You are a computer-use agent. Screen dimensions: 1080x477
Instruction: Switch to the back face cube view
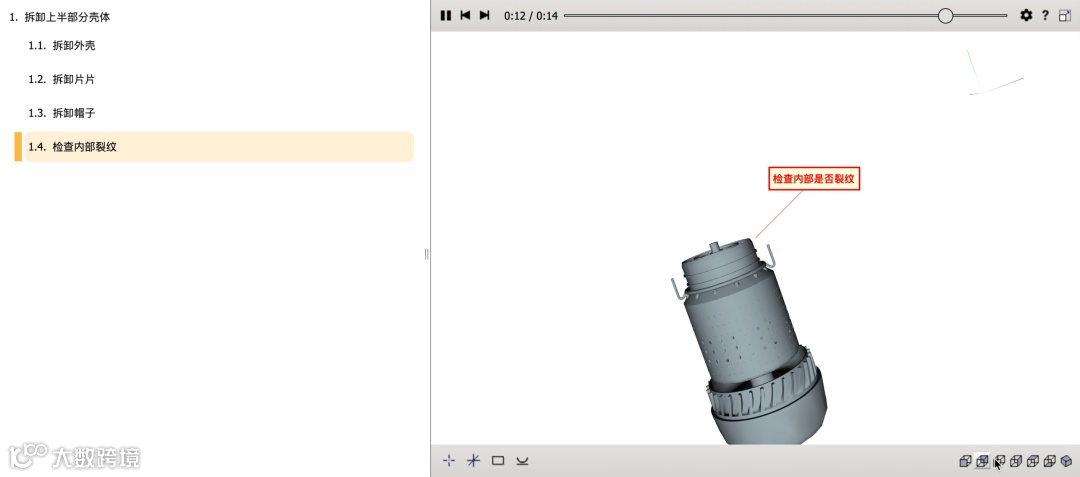click(x=983, y=461)
